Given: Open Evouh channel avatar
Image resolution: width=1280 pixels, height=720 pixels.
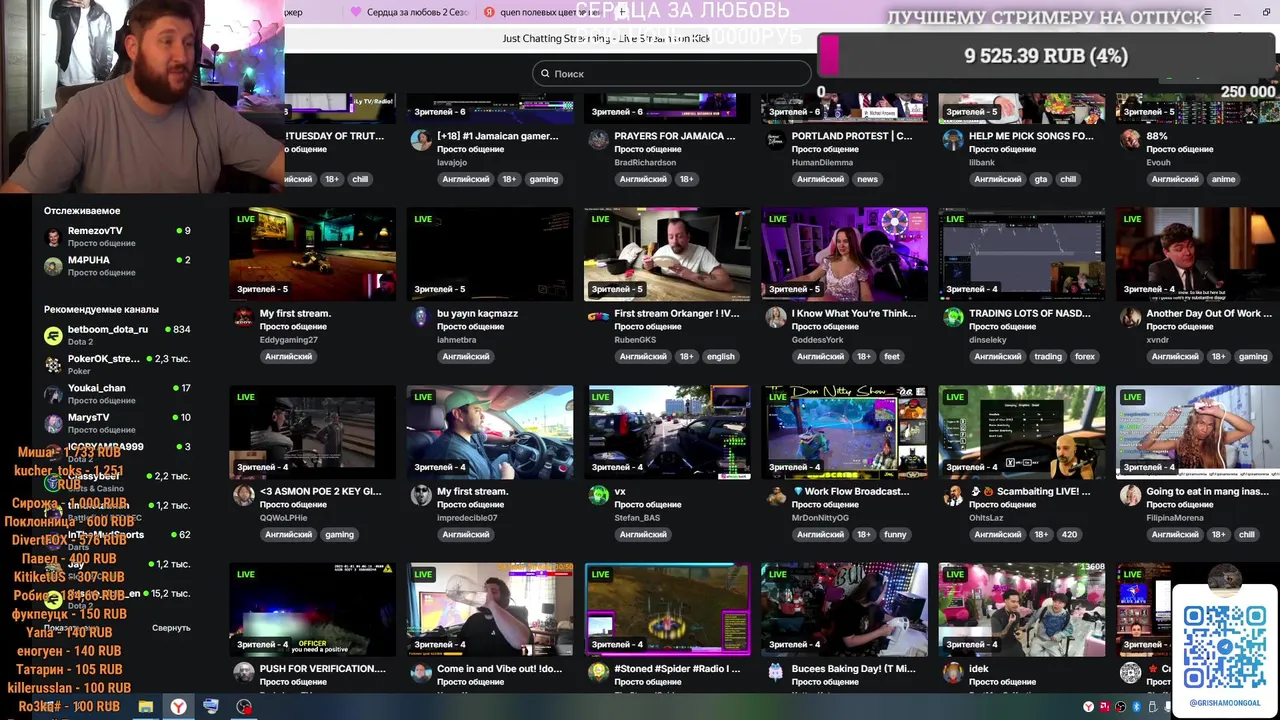Looking at the screenshot, I should click(x=1130, y=140).
